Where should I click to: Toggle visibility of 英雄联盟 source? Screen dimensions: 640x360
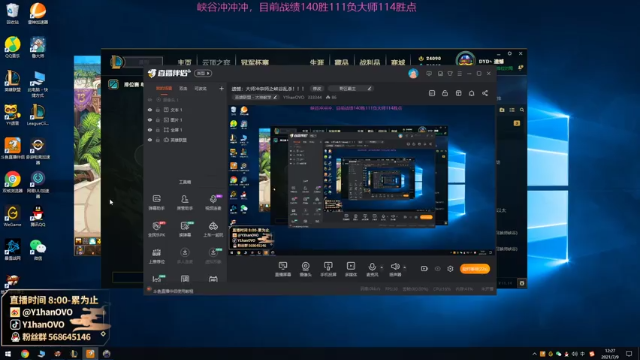click(150, 140)
